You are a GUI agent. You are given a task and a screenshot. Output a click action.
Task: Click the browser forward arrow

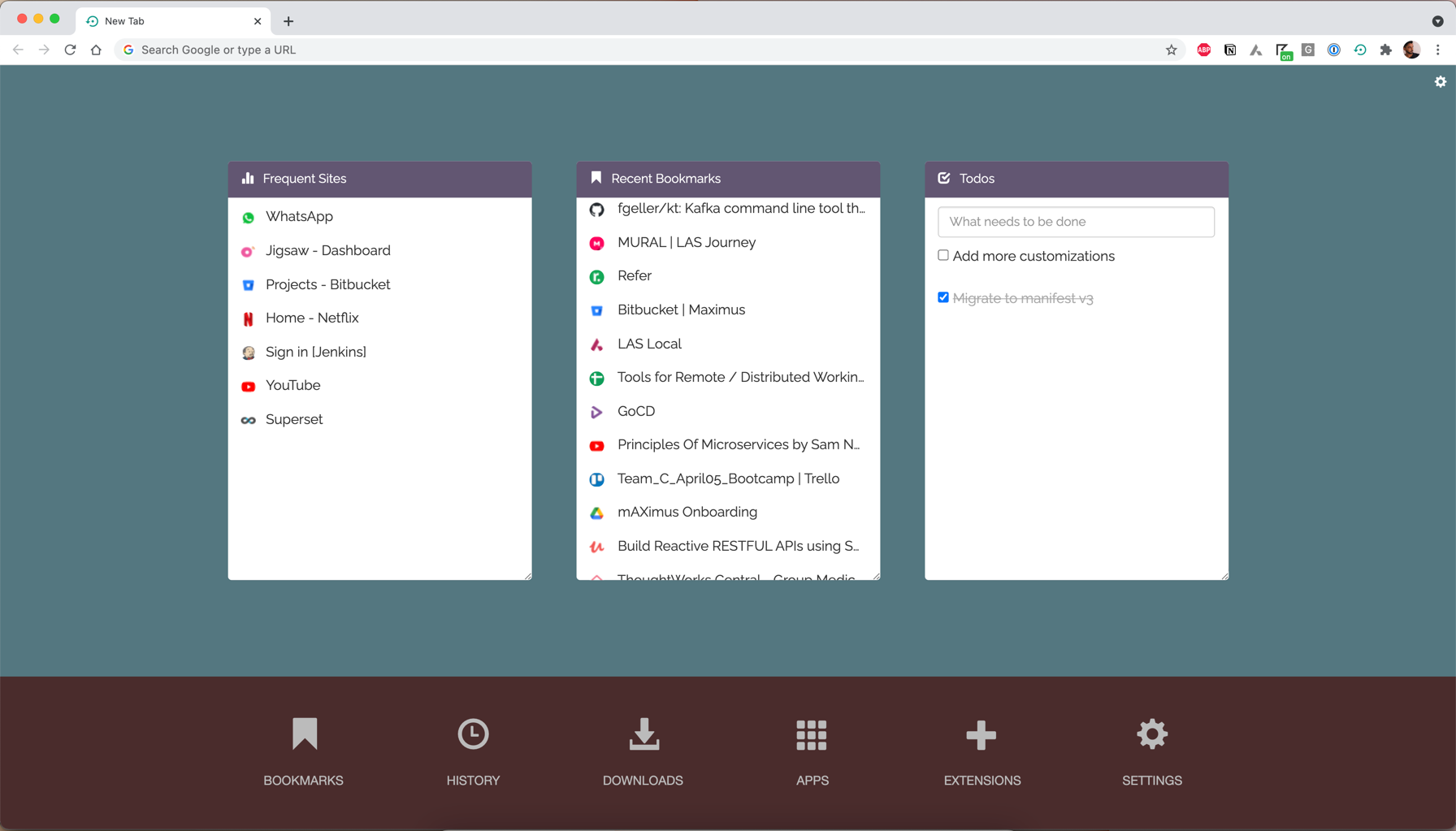[44, 50]
